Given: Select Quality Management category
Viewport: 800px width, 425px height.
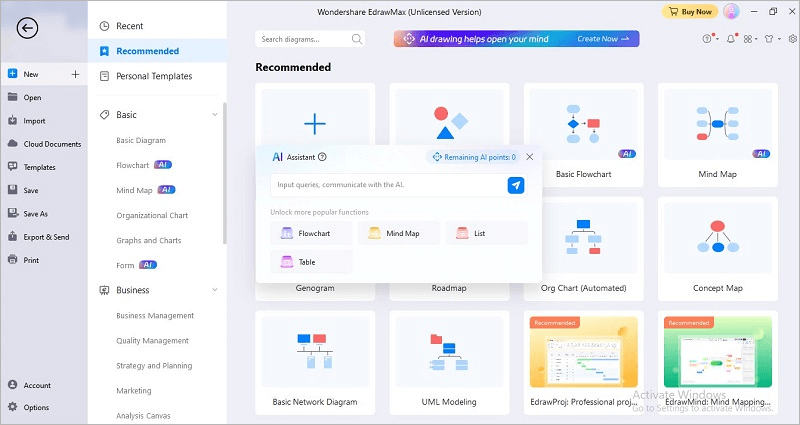Looking at the screenshot, I should tap(152, 340).
